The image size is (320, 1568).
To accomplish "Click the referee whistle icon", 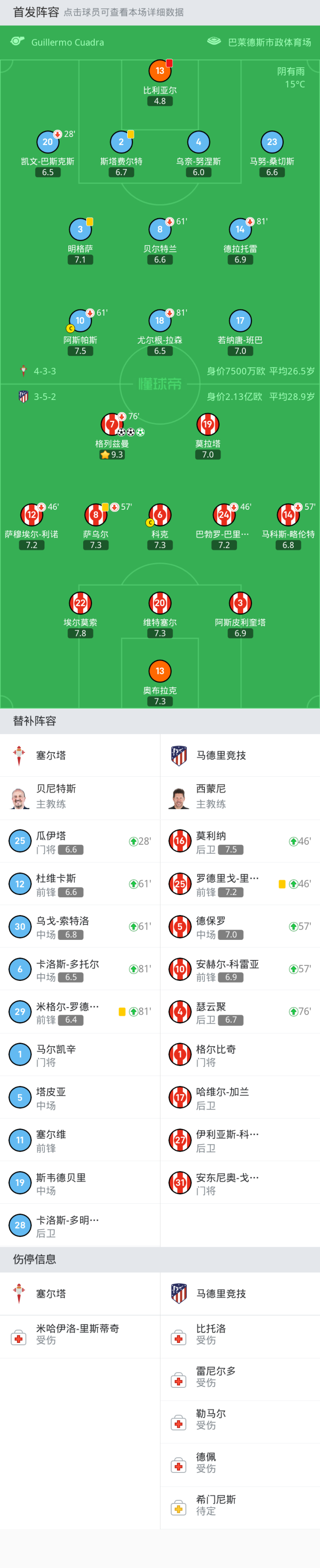I will click(x=18, y=41).
